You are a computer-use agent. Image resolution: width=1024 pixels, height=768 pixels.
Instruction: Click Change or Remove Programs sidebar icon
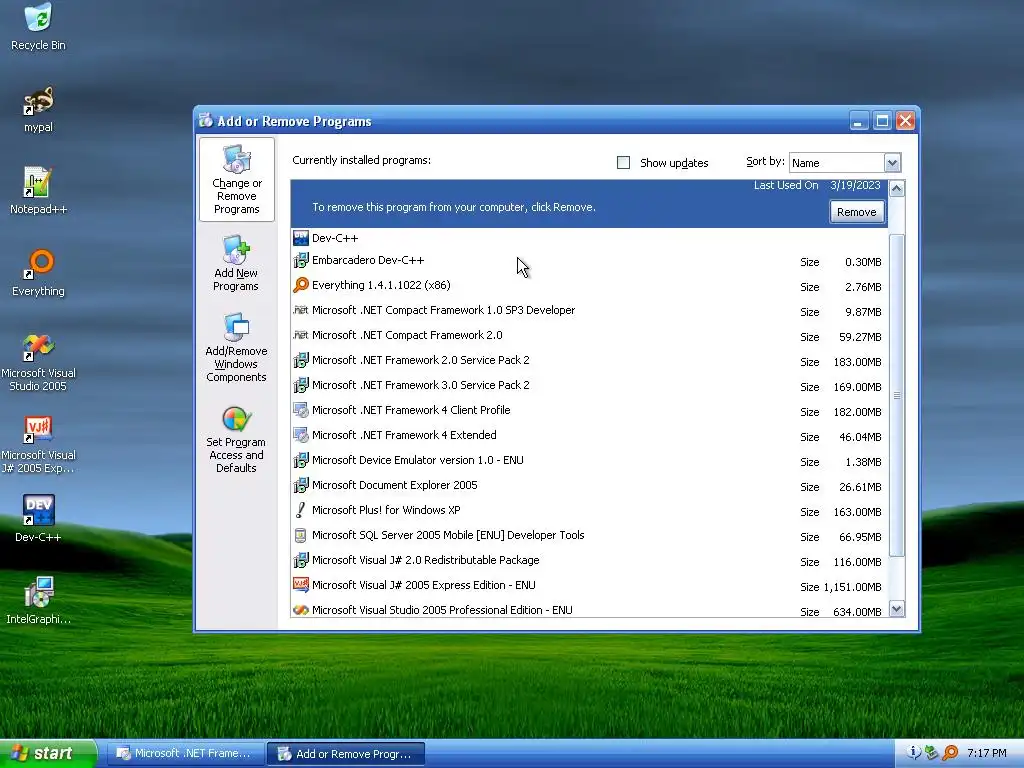(x=236, y=180)
